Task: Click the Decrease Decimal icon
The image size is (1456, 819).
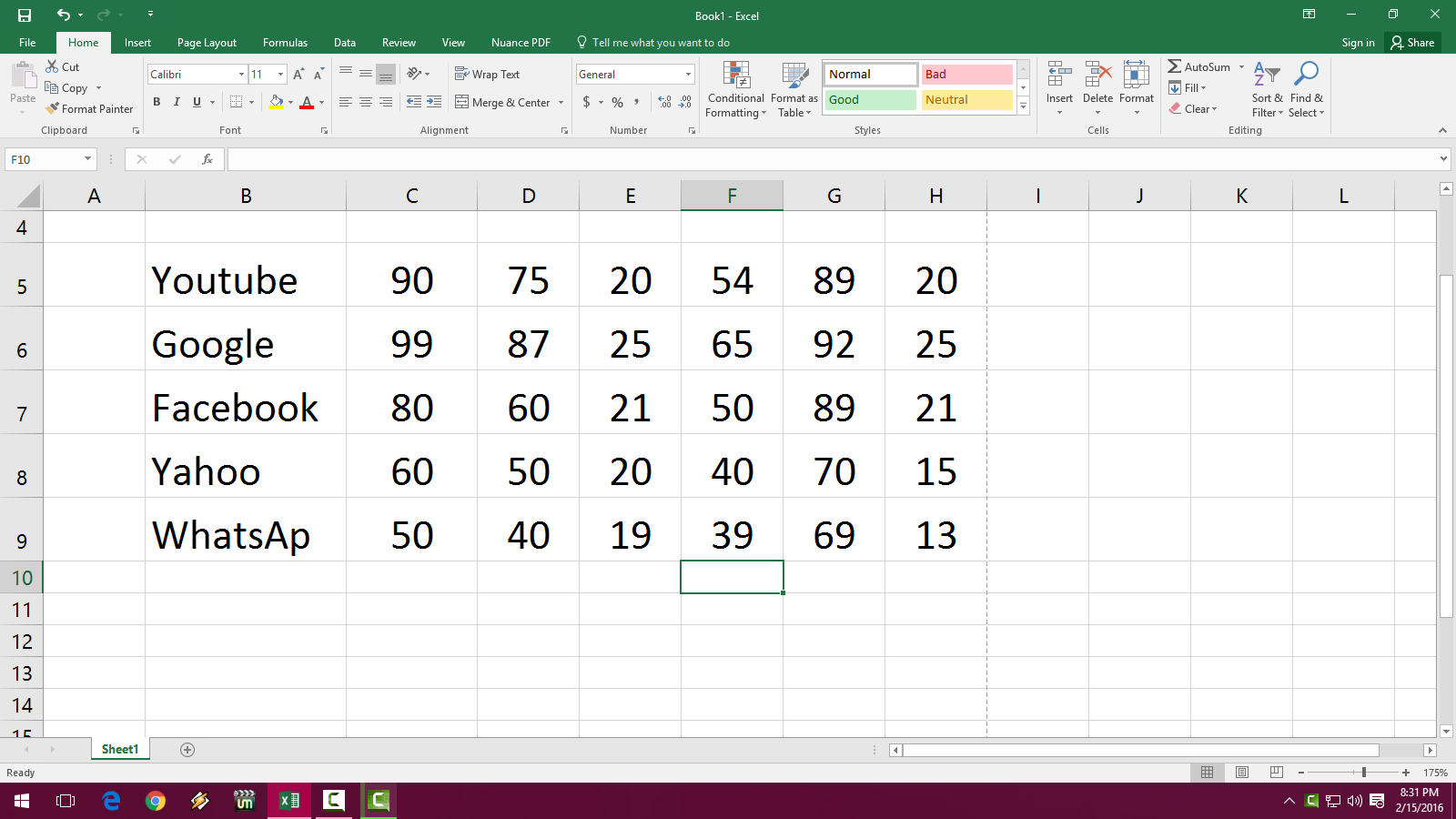Action: pos(685,102)
